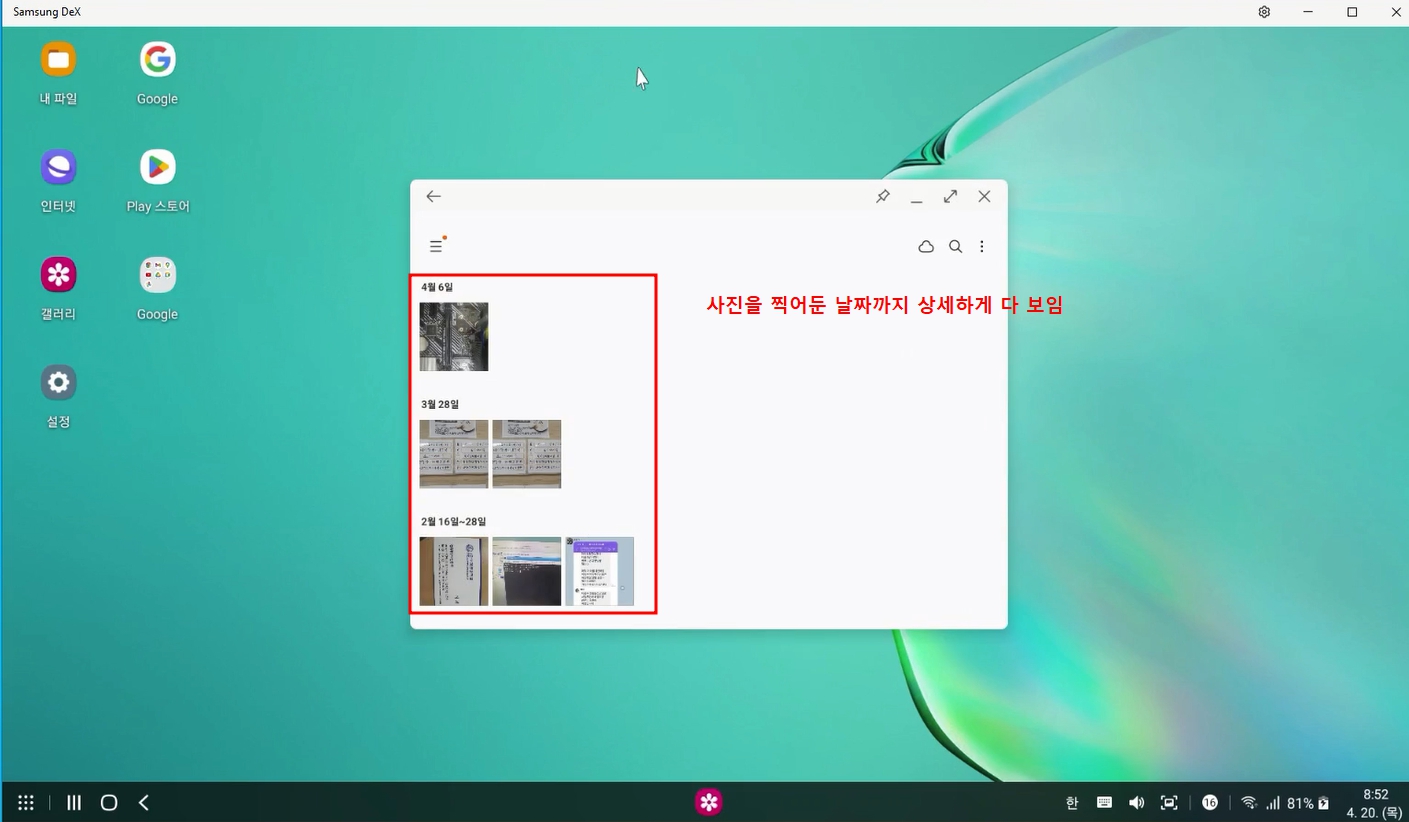Open the first 3월 28일 photo
The height and width of the screenshot is (822, 1409).
454,454
